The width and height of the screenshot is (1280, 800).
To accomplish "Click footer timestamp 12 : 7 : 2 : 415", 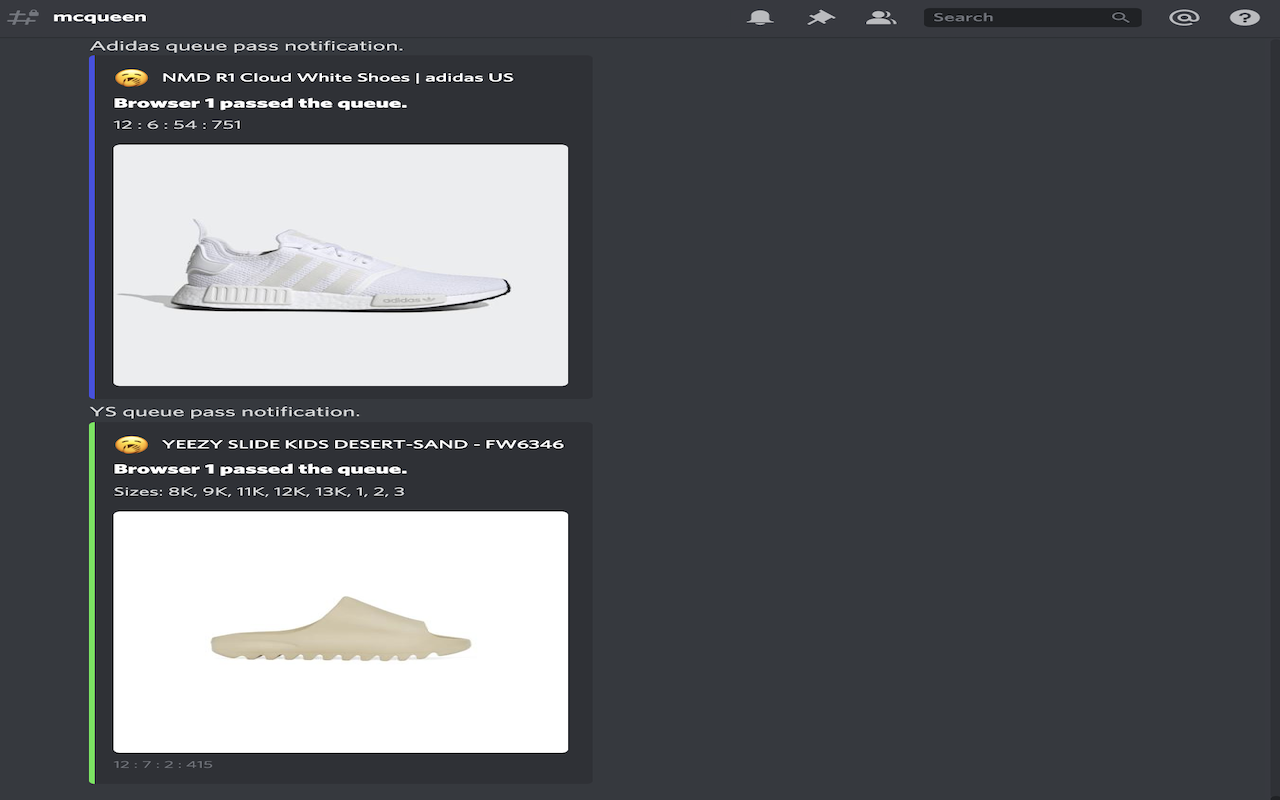I will tap(163, 764).
